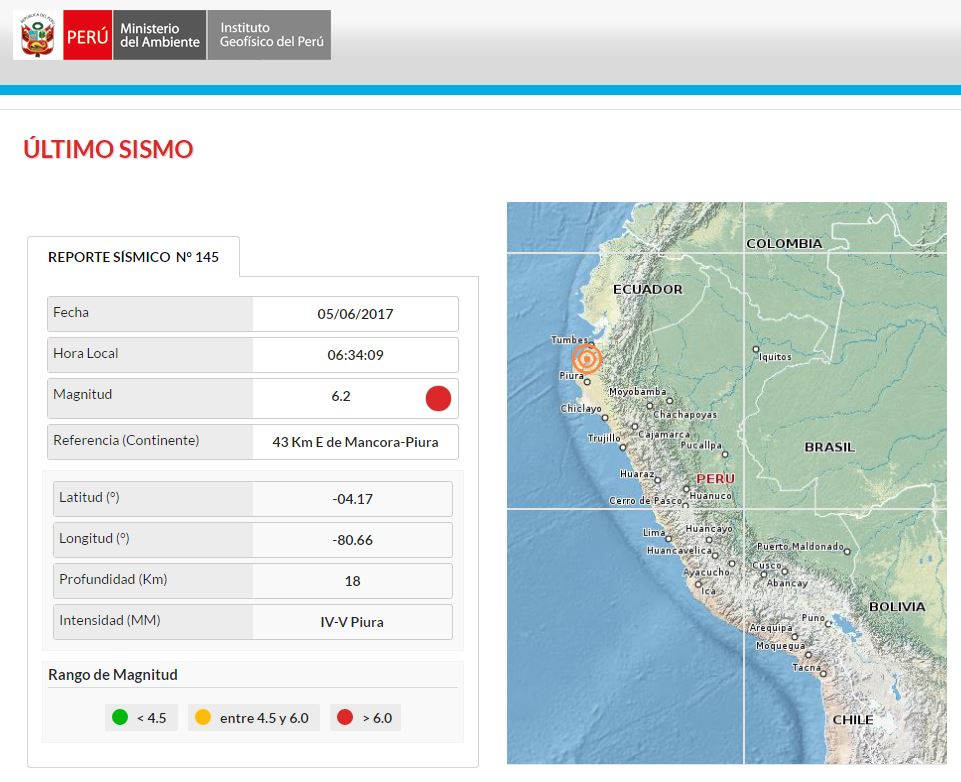Click the intensity value IV-V Piura
This screenshot has height=782, width=961.
(x=352, y=623)
